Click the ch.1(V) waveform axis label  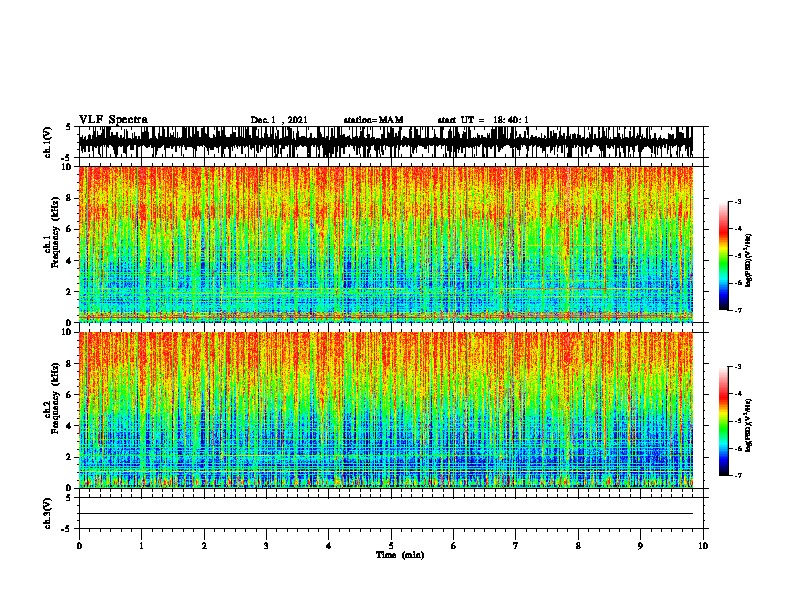pyautogui.click(x=48, y=142)
